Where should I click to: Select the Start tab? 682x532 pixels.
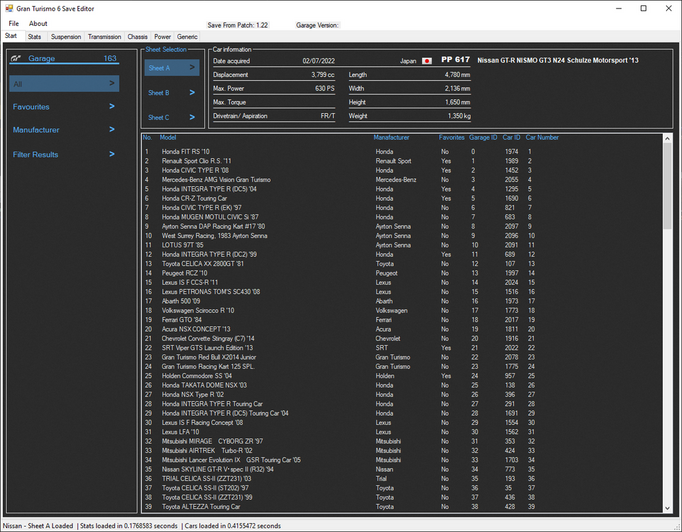11,36
